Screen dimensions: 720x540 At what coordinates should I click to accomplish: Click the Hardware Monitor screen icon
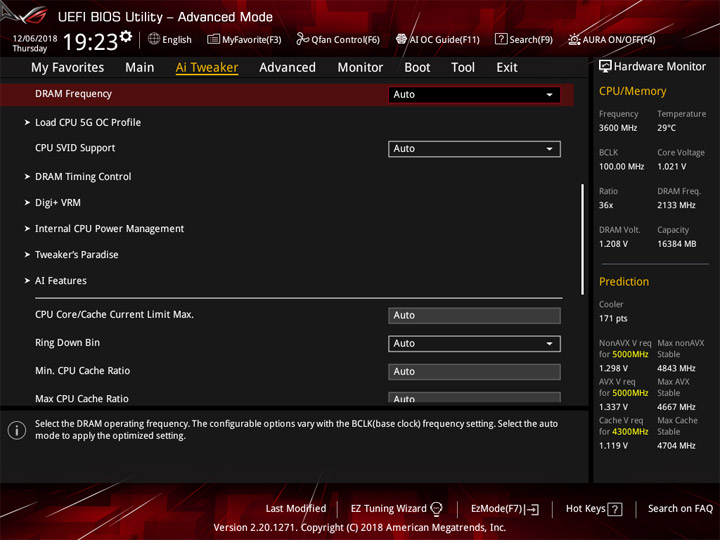pos(605,67)
